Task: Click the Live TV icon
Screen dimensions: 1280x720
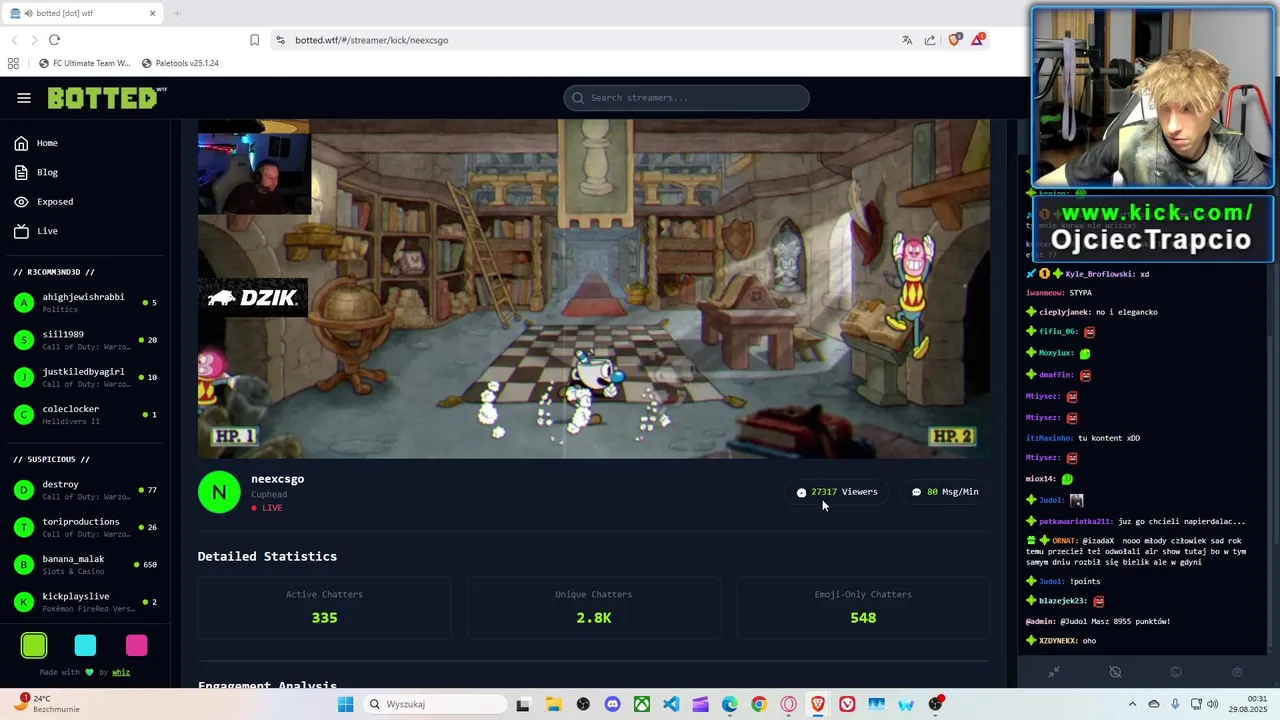Action: pos(21,231)
